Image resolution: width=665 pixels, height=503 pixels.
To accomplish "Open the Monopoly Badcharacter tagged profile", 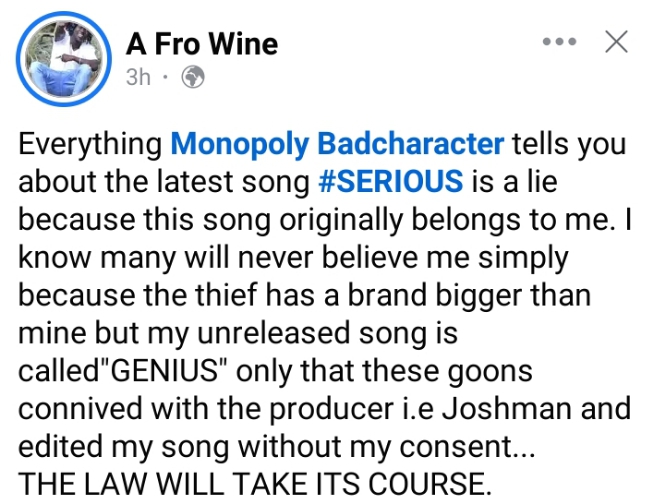I will click(337, 144).
